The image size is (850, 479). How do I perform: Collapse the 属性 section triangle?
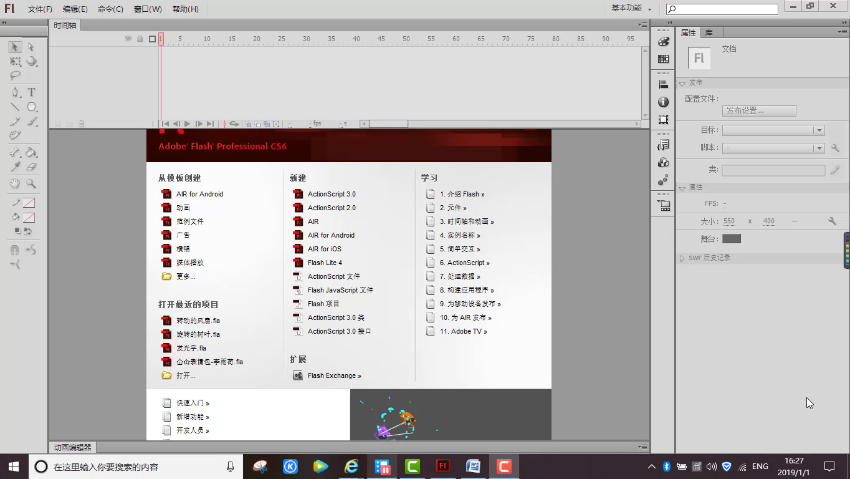(x=682, y=188)
